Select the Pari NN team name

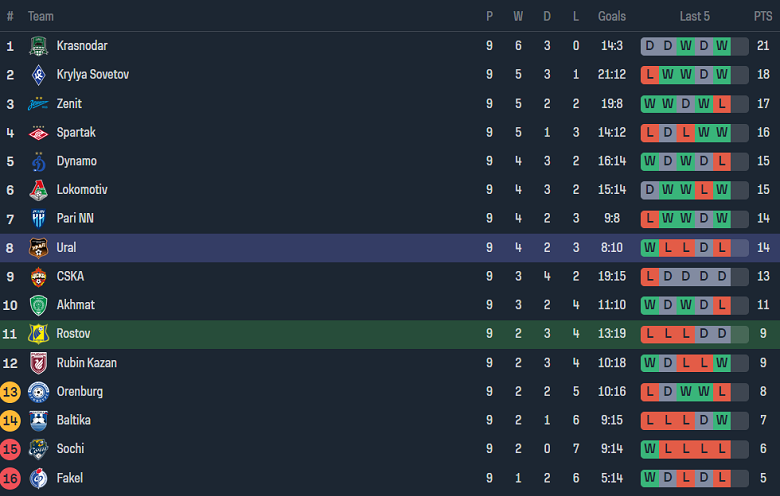point(75,218)
